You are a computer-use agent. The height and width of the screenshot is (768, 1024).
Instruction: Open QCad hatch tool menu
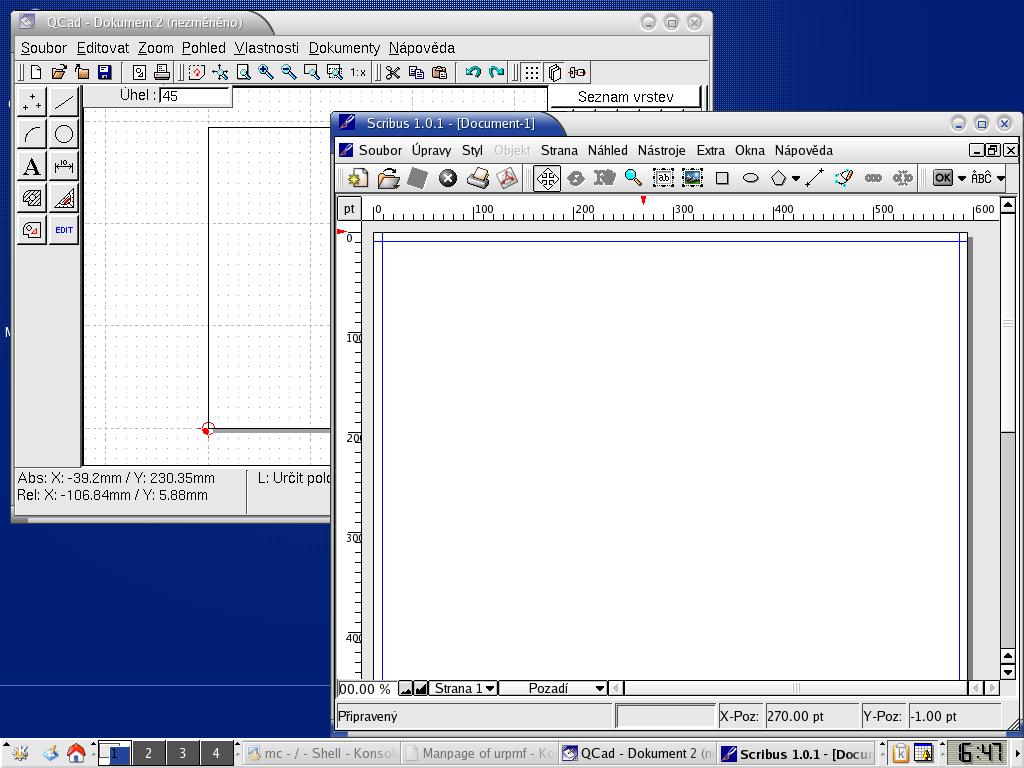(31, 198)
